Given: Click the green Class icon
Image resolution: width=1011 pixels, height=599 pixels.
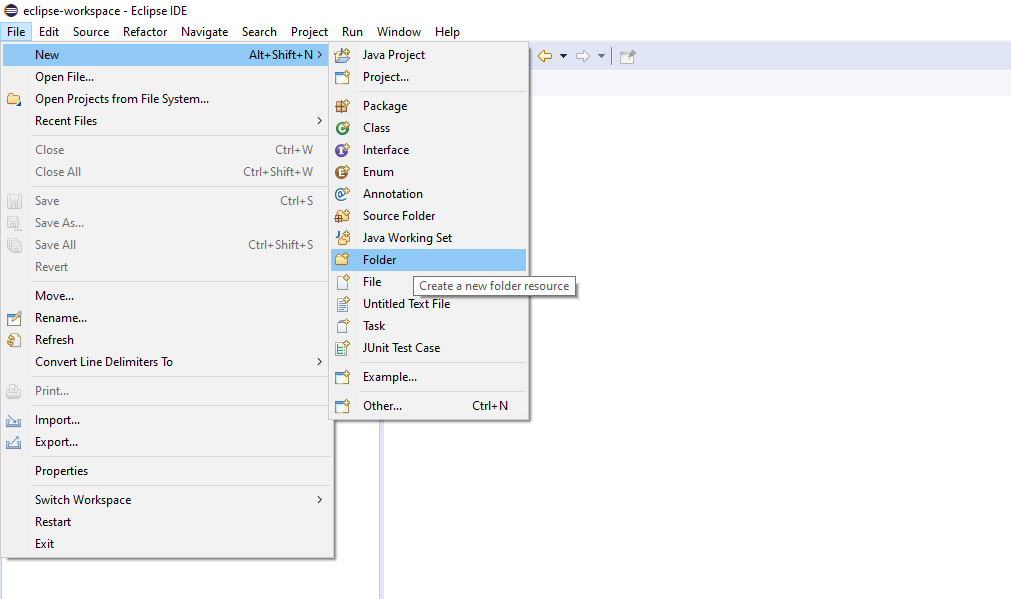Looking at the screenshot, I should [x=342, y=128].
